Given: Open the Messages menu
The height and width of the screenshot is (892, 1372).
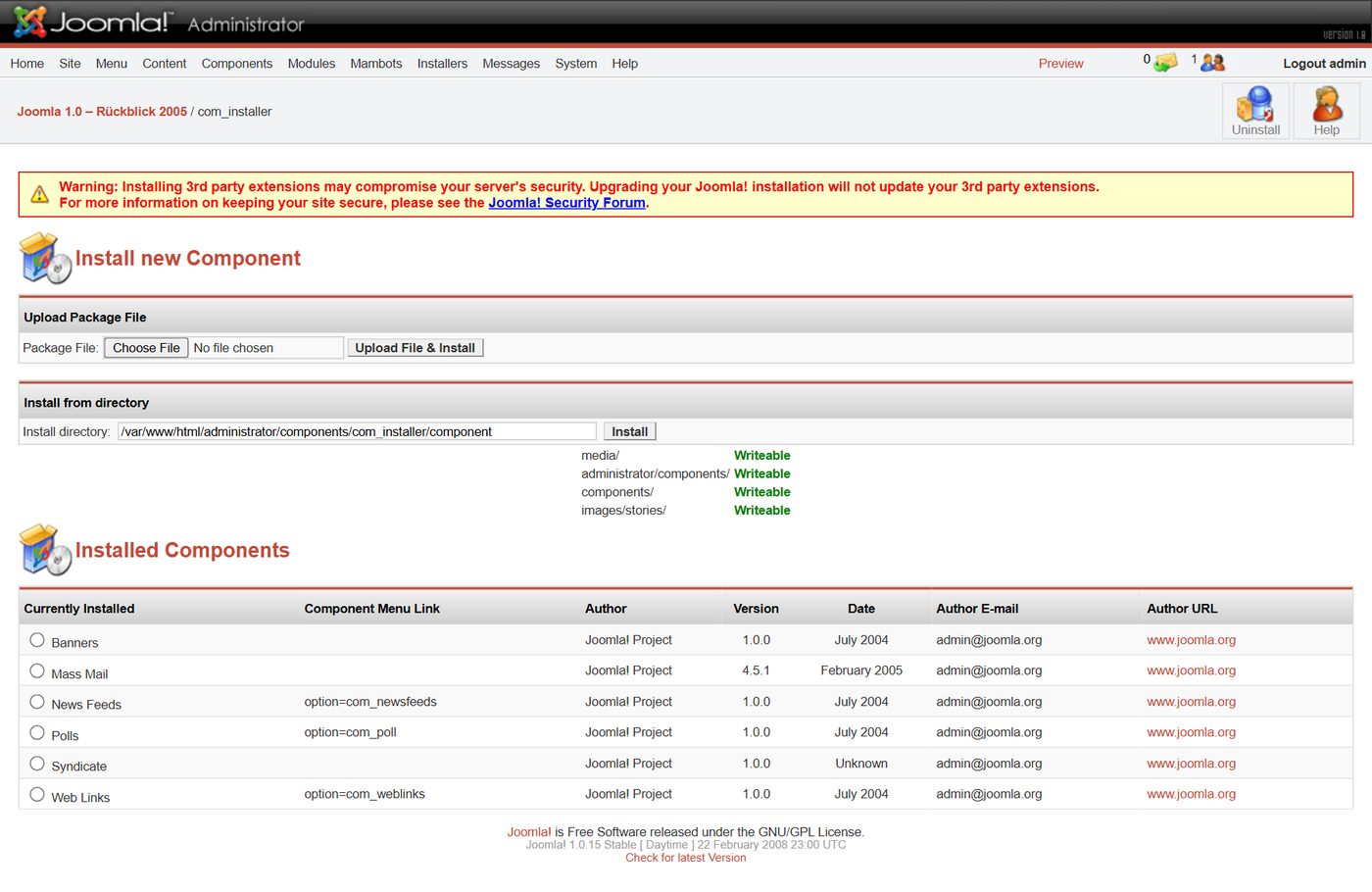Looking at the screenshot, I should (512, 64).
